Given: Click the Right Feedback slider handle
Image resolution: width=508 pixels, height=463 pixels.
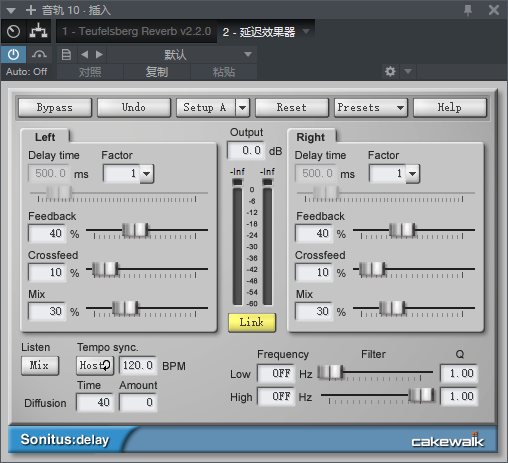Looking at the screenshot, I should click(402, 230).
